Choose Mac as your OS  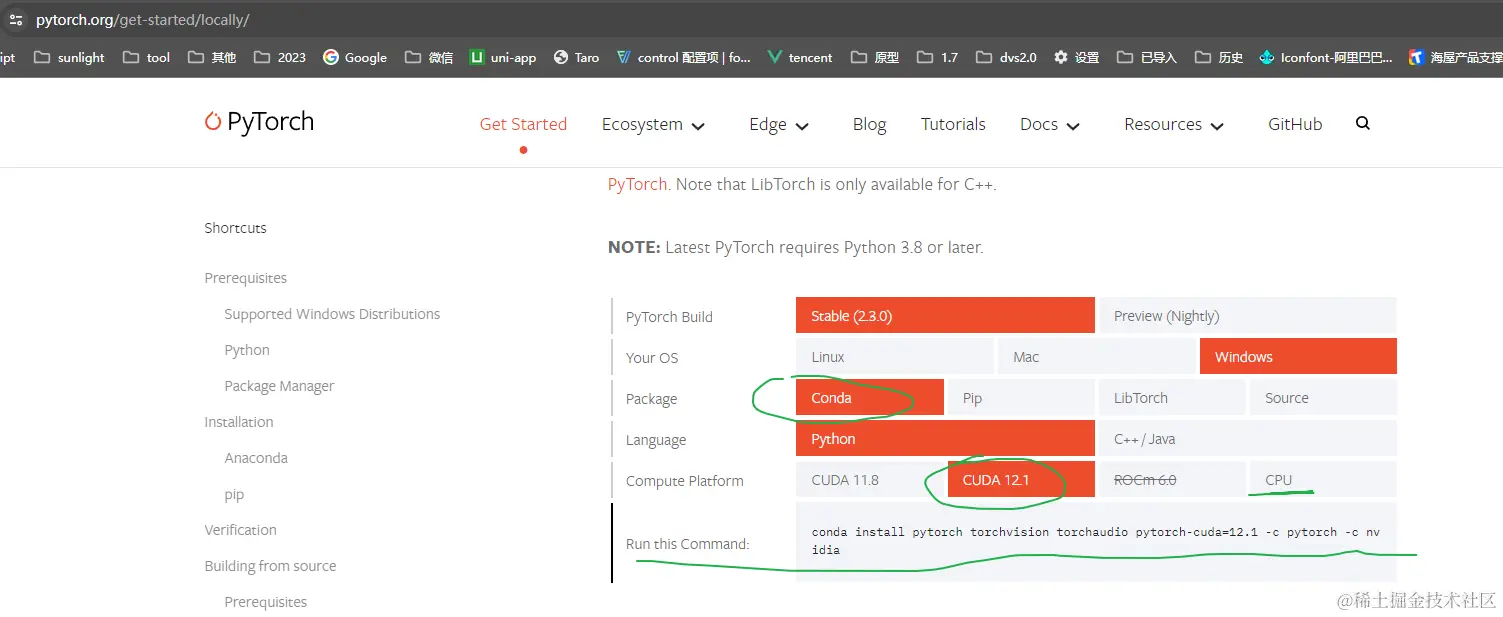click(1097, 356)
